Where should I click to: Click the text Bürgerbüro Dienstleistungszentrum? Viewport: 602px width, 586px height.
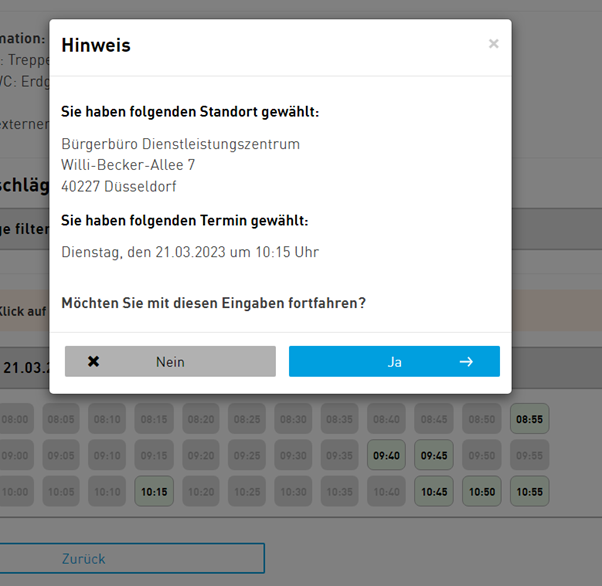[180, 144]
